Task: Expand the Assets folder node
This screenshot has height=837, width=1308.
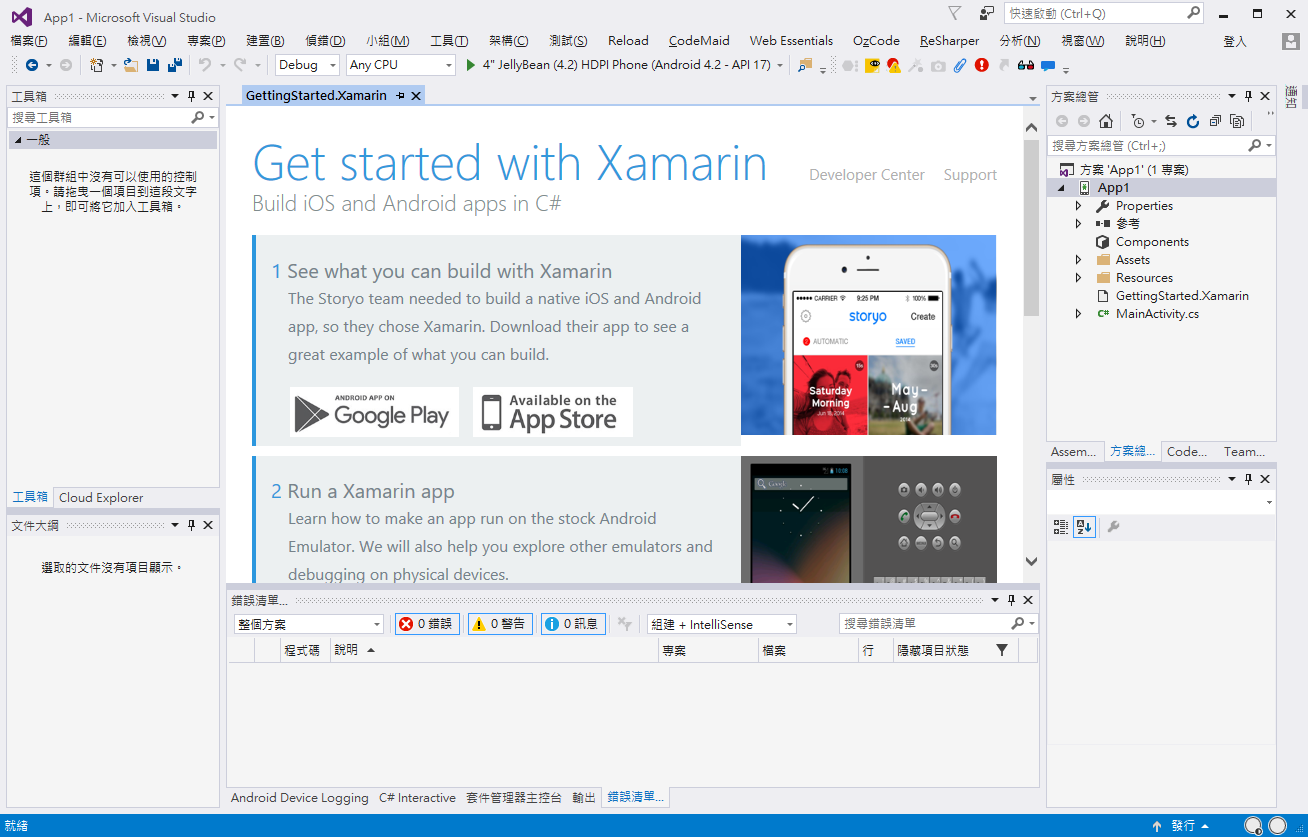Action: point(1078,260)
